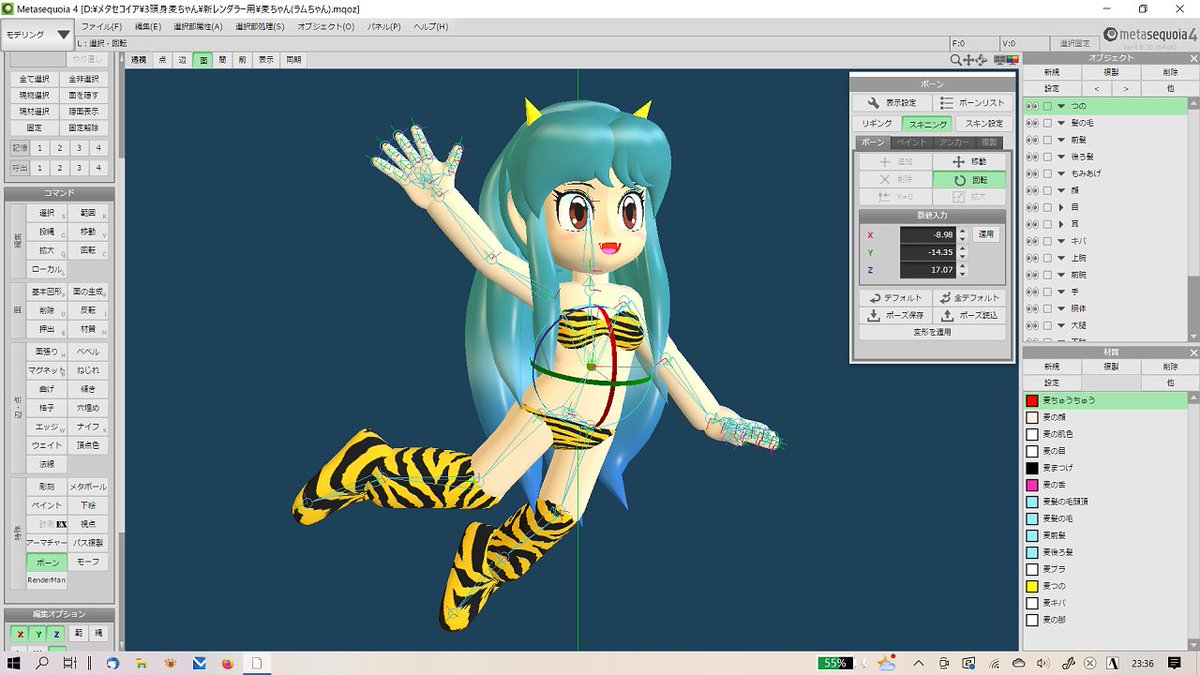Viewport: 1200px width, 675px height.
Task: Toggle Y axis edit option
Action: pyautogui.click(x=37, y=633)
